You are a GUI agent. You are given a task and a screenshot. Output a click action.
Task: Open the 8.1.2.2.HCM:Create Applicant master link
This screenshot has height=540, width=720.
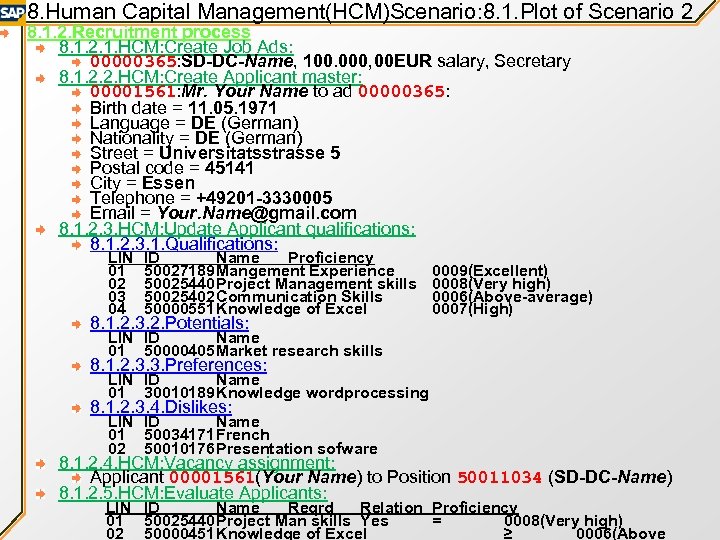click(x=210, y=77)
